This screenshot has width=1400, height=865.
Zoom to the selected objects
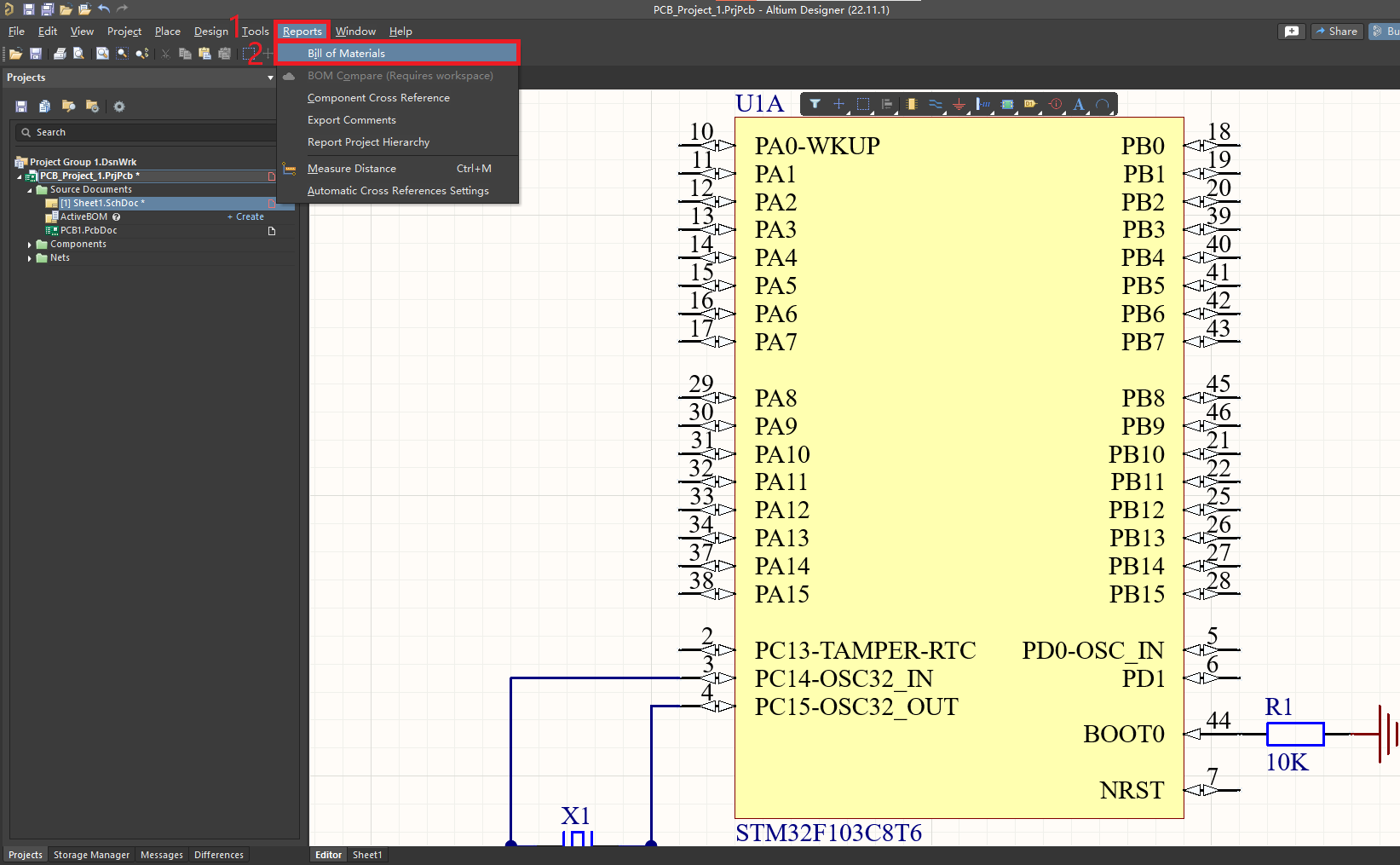point(142,53)
